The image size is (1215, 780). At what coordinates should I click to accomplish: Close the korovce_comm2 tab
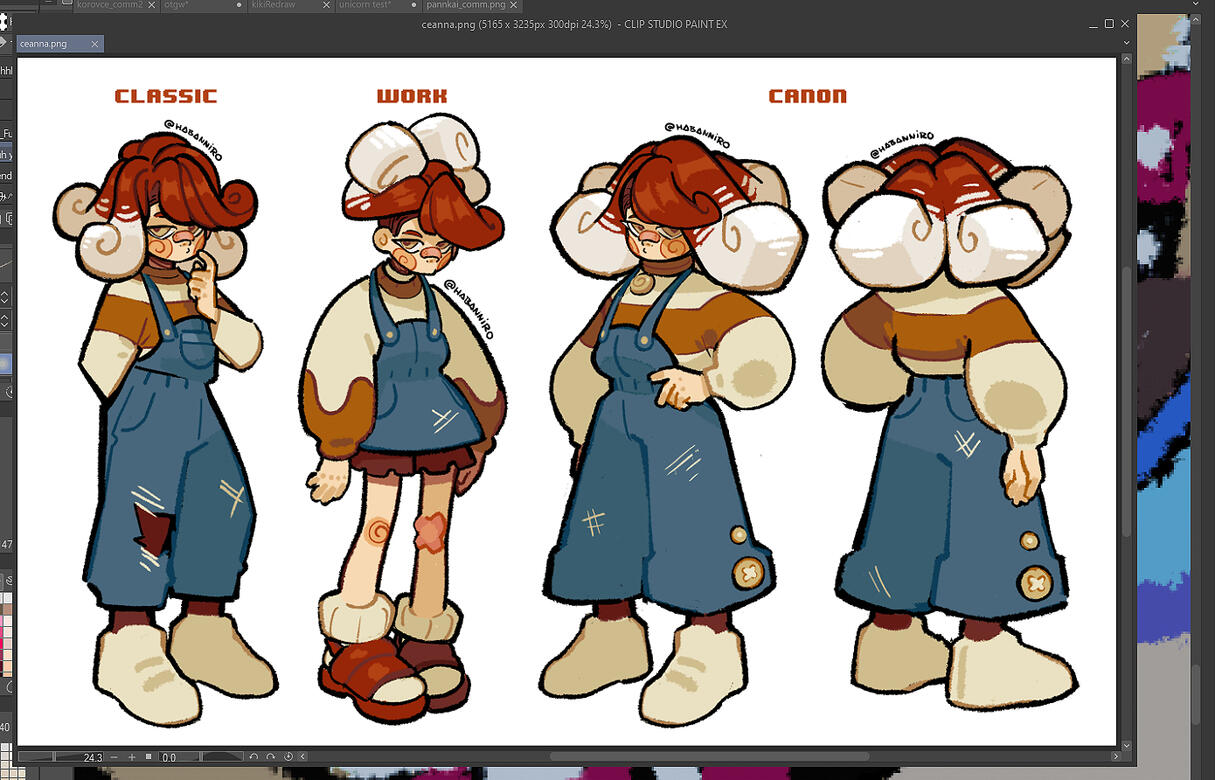coord(151,5)
